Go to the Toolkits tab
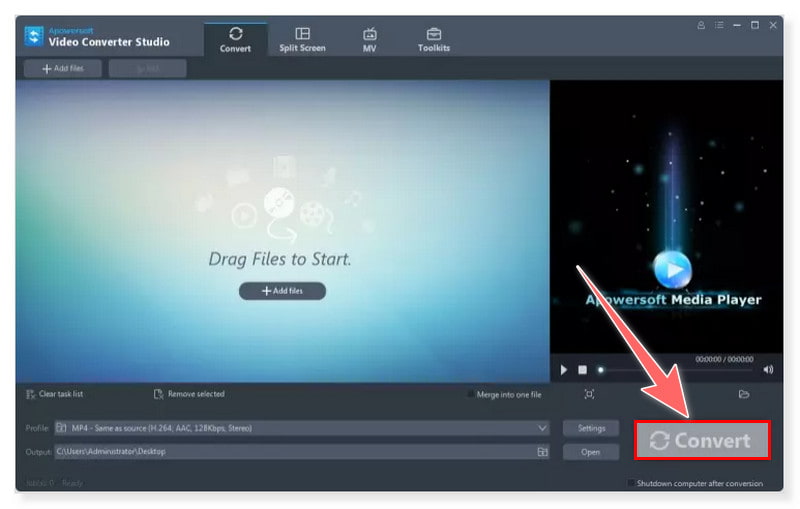This screenshot has width=800, height=509. [x=433, y=39]
